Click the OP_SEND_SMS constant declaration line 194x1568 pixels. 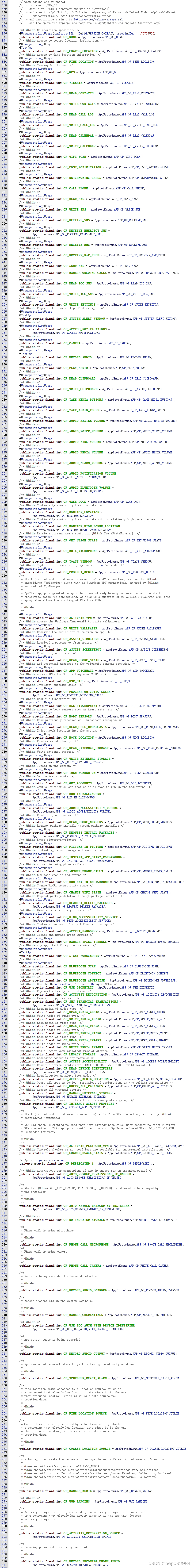coord(78,266)
